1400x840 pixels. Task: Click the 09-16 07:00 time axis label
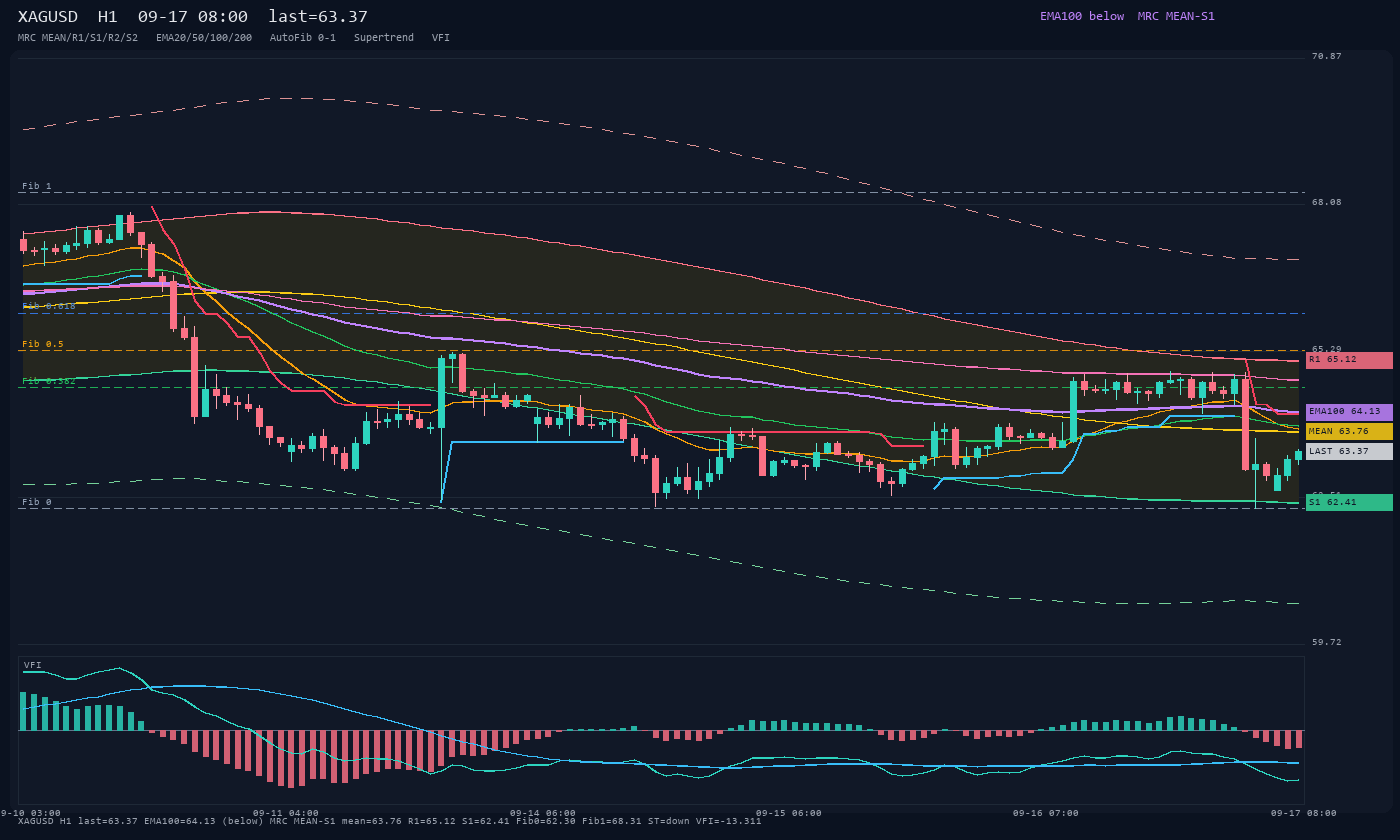(1046, 813)
